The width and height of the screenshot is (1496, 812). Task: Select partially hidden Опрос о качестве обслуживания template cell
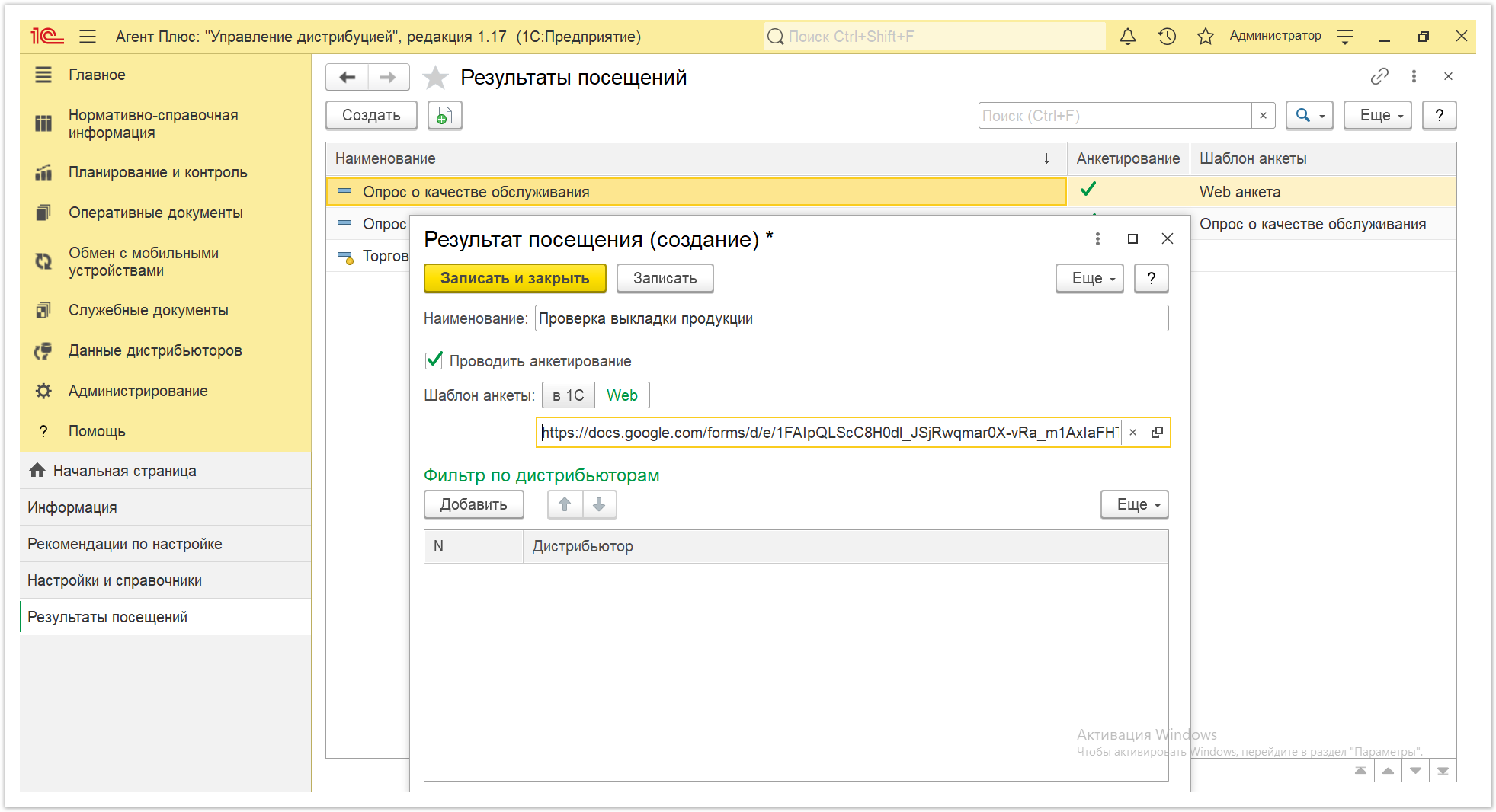pyautogui.click(x=1323, y=224)
